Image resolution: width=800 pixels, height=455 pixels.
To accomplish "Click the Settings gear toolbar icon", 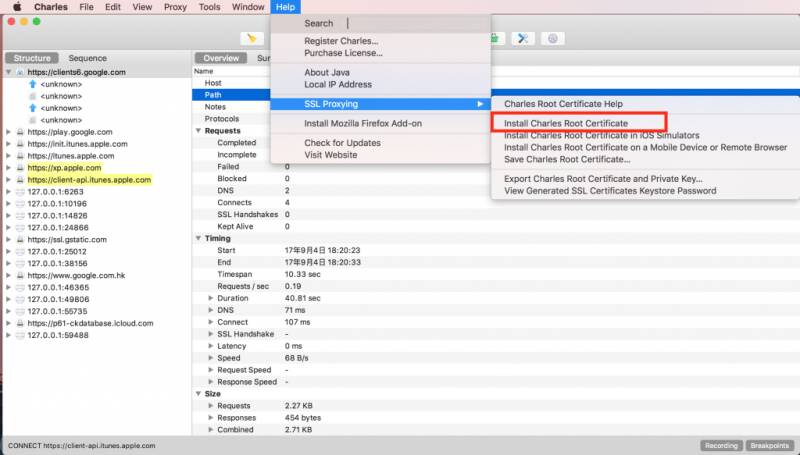I will click(553, 39).
